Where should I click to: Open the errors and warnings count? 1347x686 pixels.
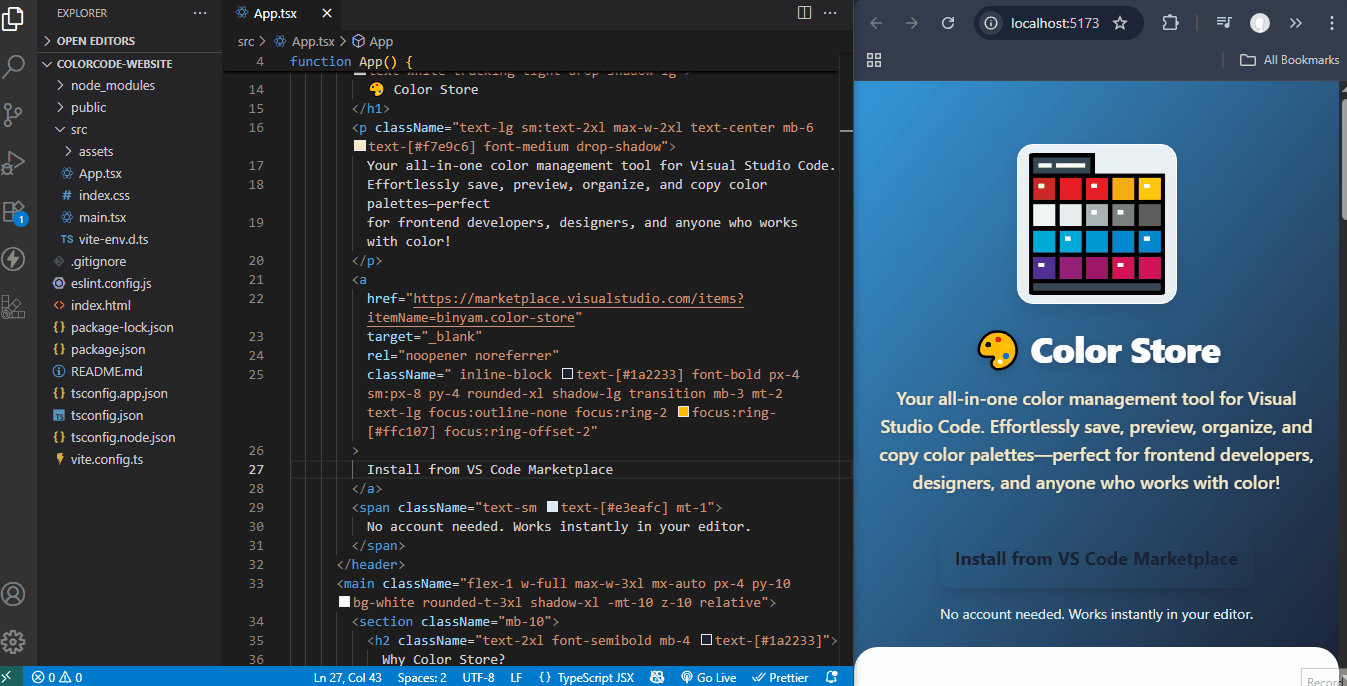point(57,677)
